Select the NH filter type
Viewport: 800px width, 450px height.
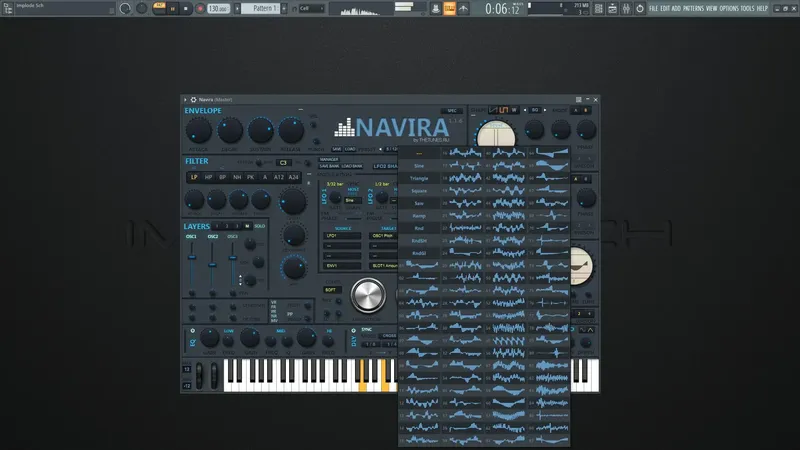click(x=237, y=177)
